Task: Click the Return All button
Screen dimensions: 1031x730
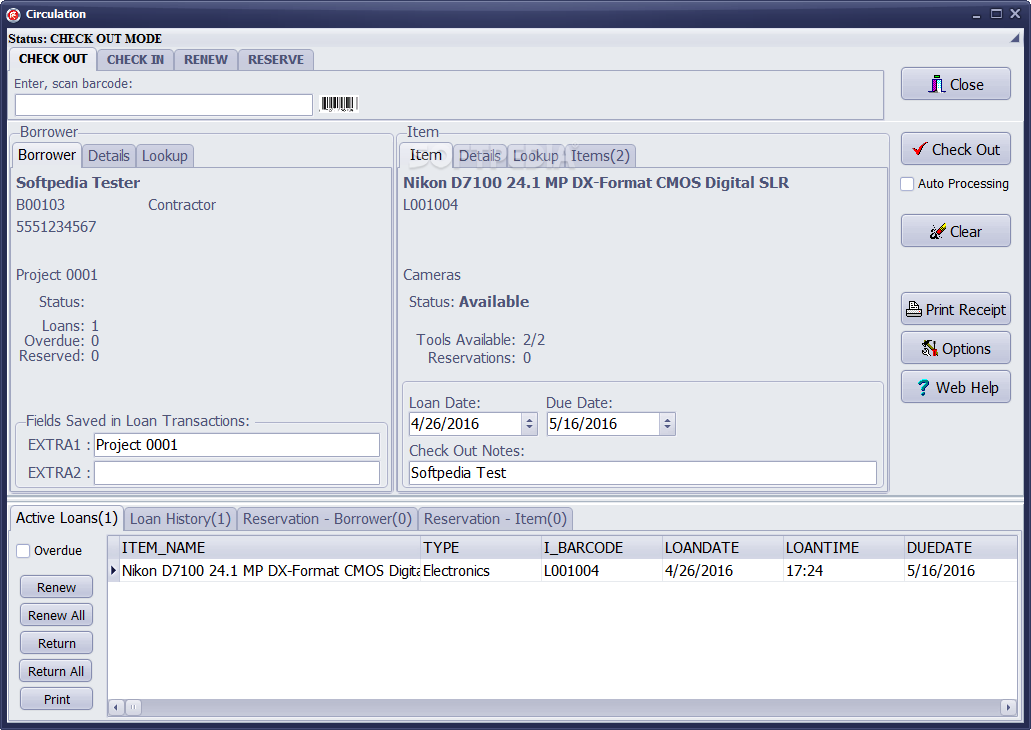Action: tap(57, 671)
